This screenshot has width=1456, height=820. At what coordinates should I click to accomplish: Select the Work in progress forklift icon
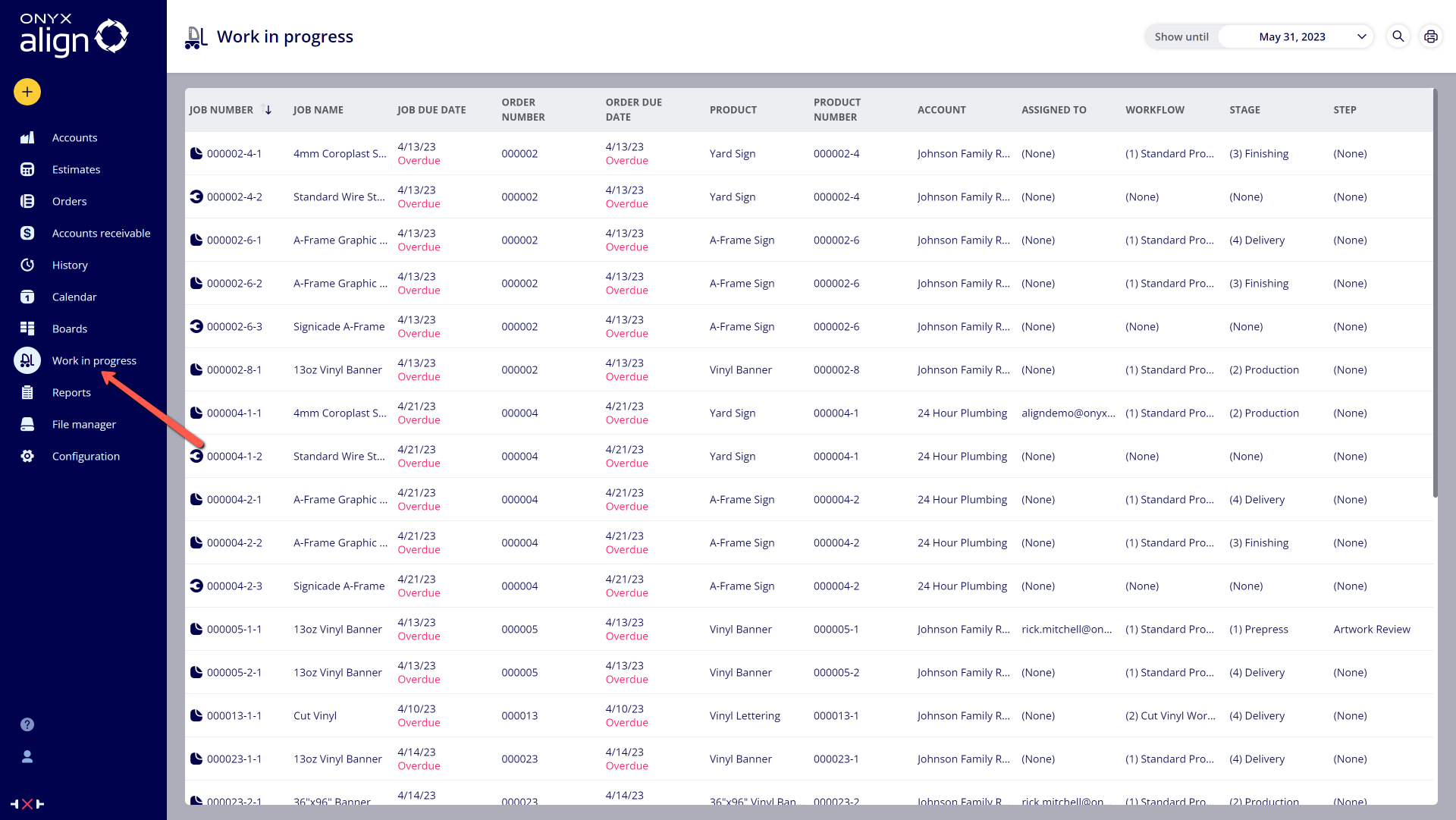point(27,360)
